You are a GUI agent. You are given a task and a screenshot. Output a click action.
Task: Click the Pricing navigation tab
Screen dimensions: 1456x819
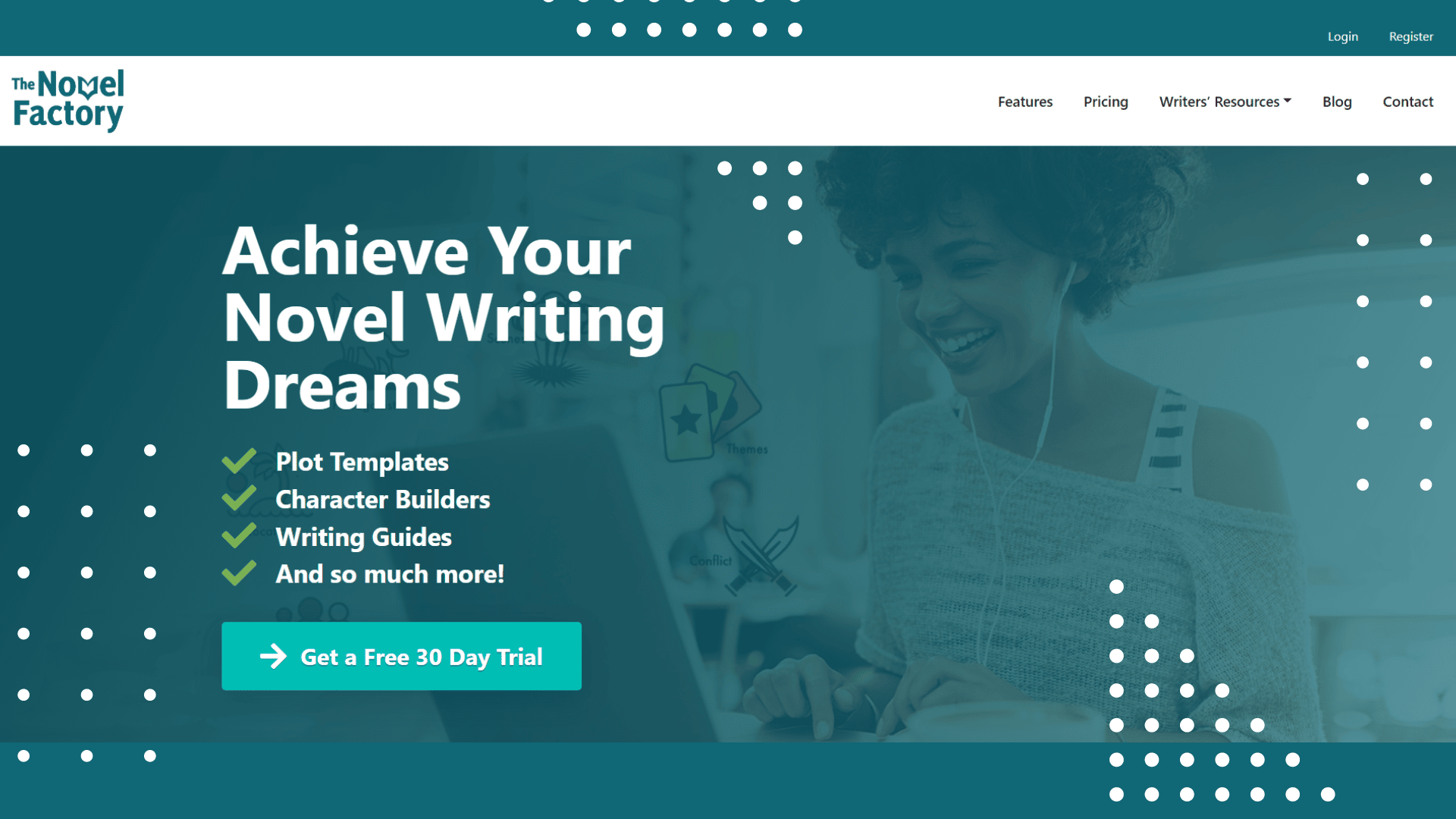1106,101
